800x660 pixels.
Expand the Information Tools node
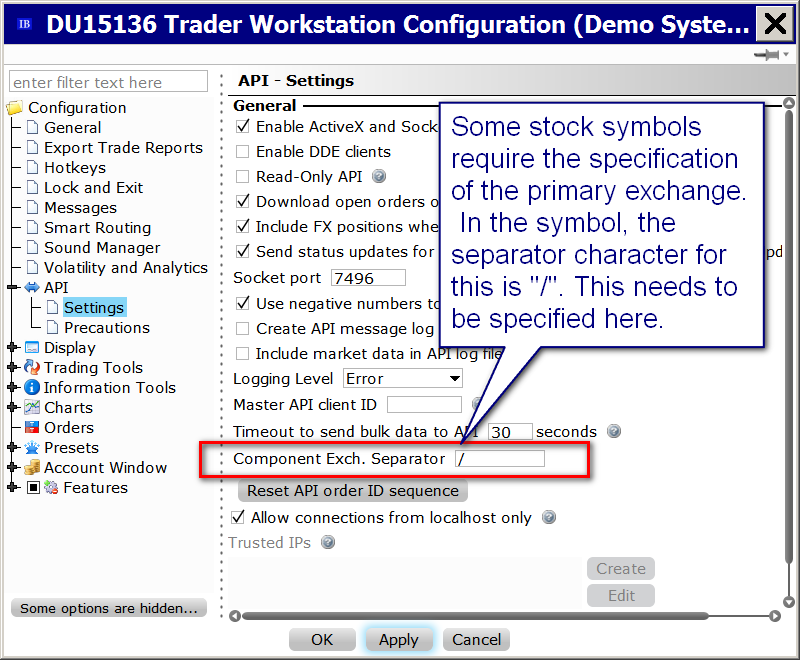click(13, 387)
